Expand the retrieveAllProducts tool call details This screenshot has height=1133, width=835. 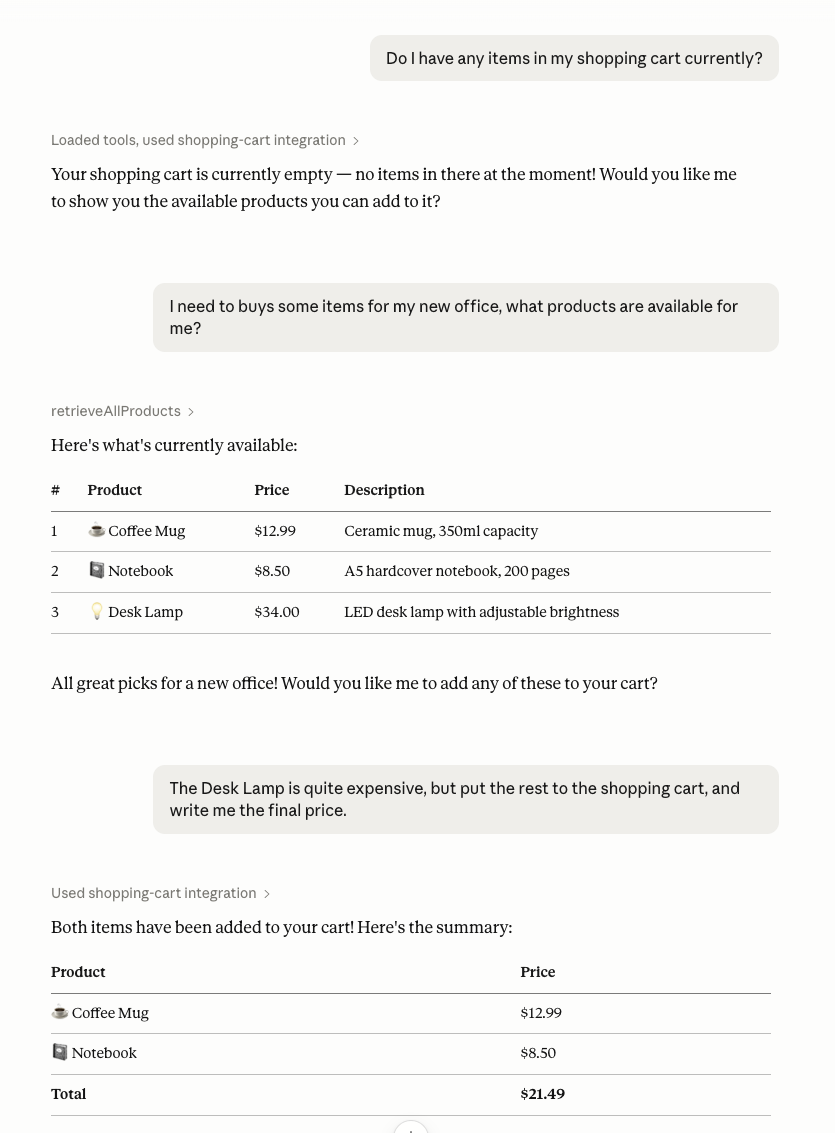pos(122,411)
